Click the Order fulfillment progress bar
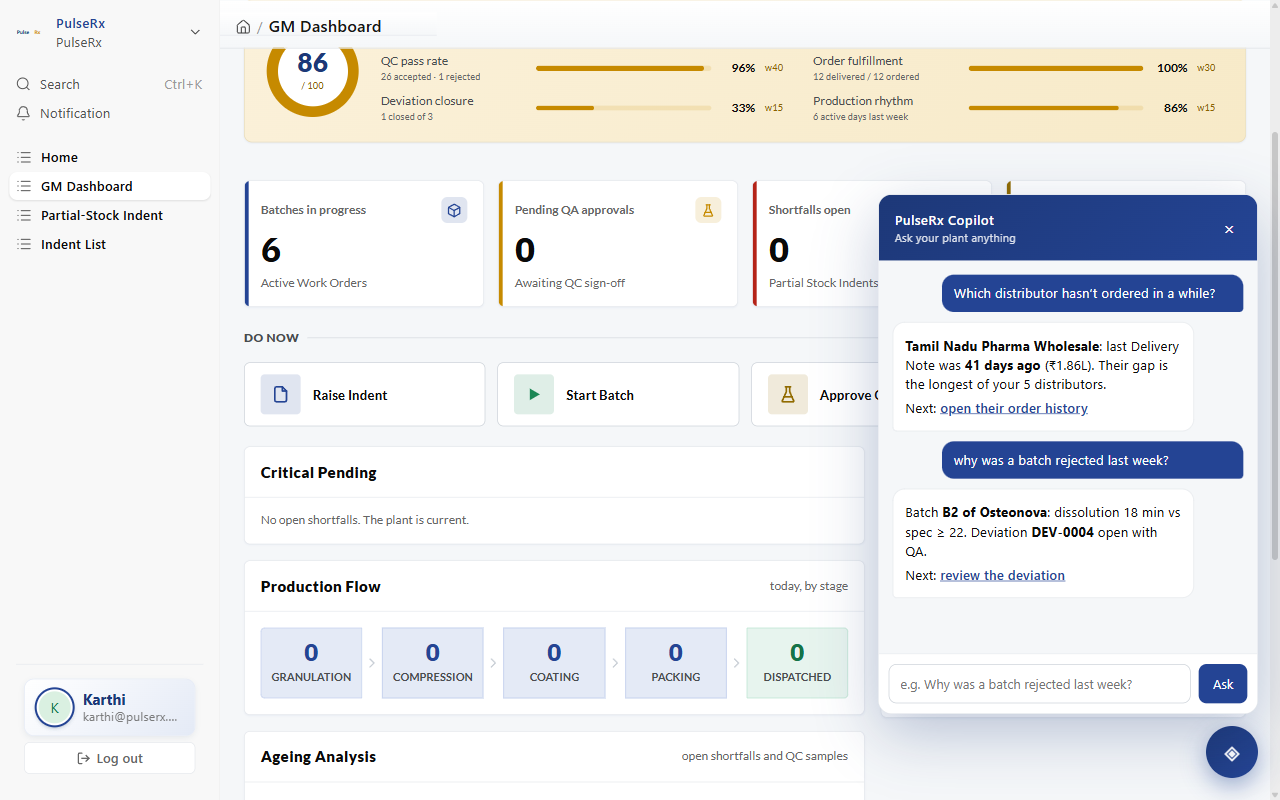Image resolution: width=1280 pixels, height=800 pixels. (x=1056, y=68)
